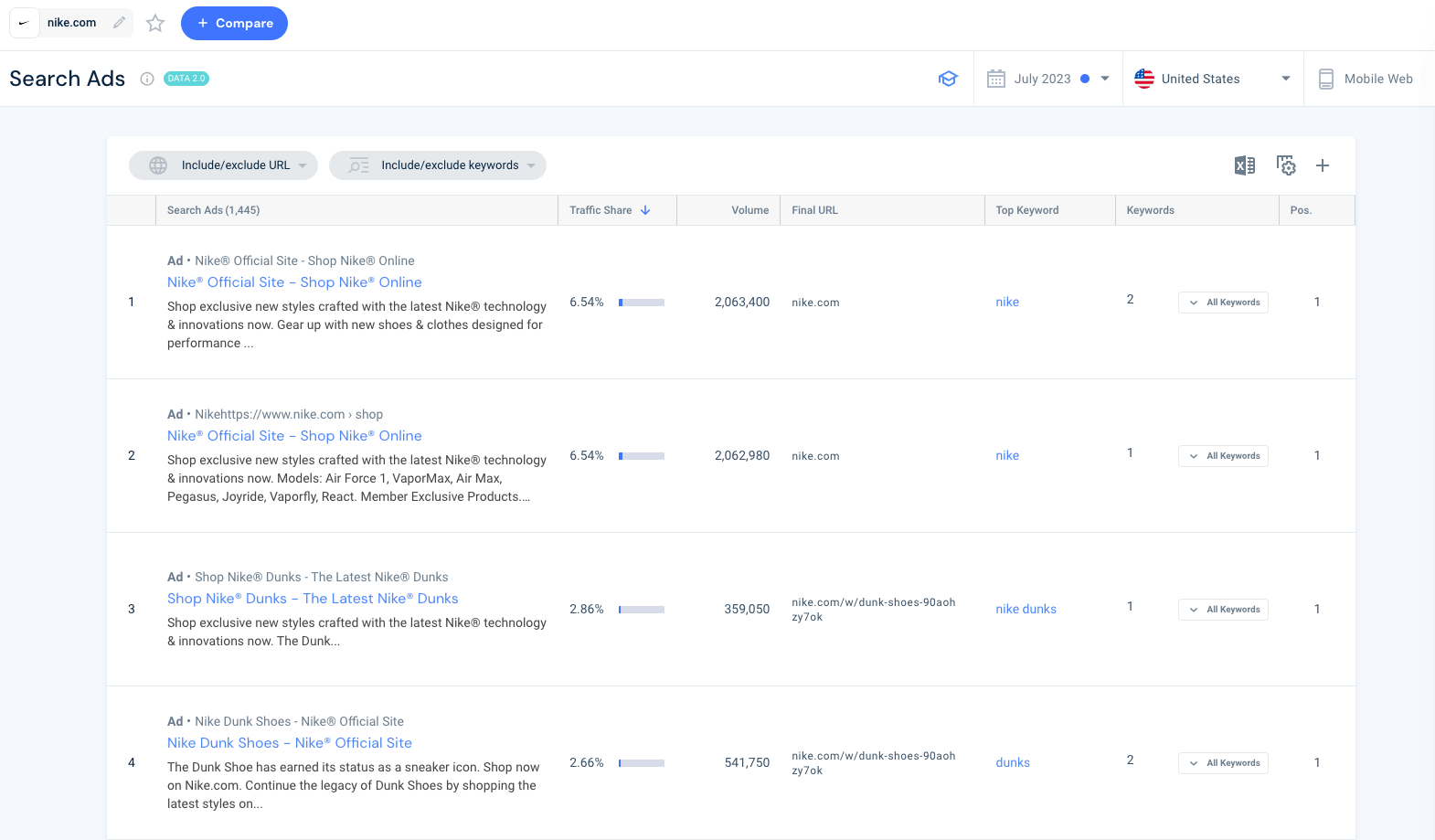This screenshot has height=840, width=1435.
Task: Expand the Include/exclude URL filter
Action: click(223, 165)
